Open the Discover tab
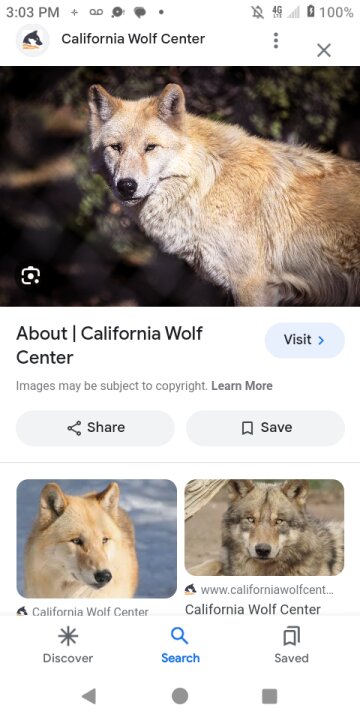 coord(68,645)
